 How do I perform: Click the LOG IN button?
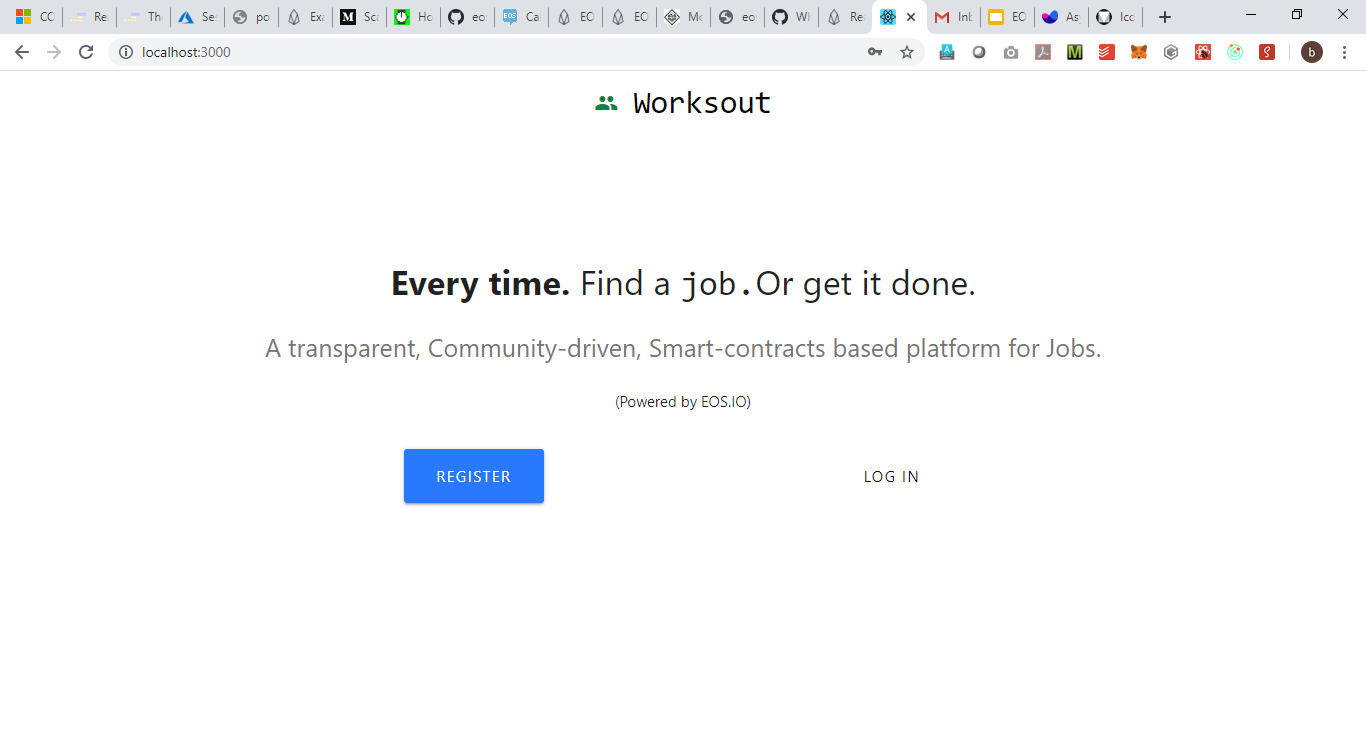click(x=891, y=476)
